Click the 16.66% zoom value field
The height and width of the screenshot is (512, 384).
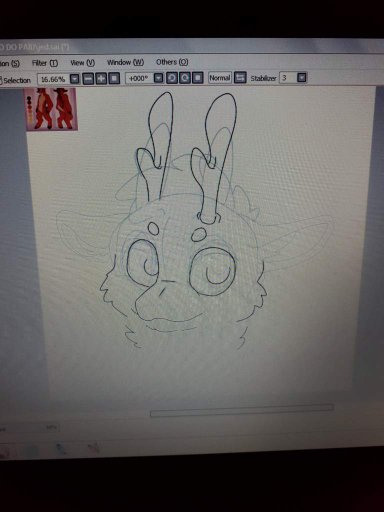pyautogui.click(x=54, y=79)
